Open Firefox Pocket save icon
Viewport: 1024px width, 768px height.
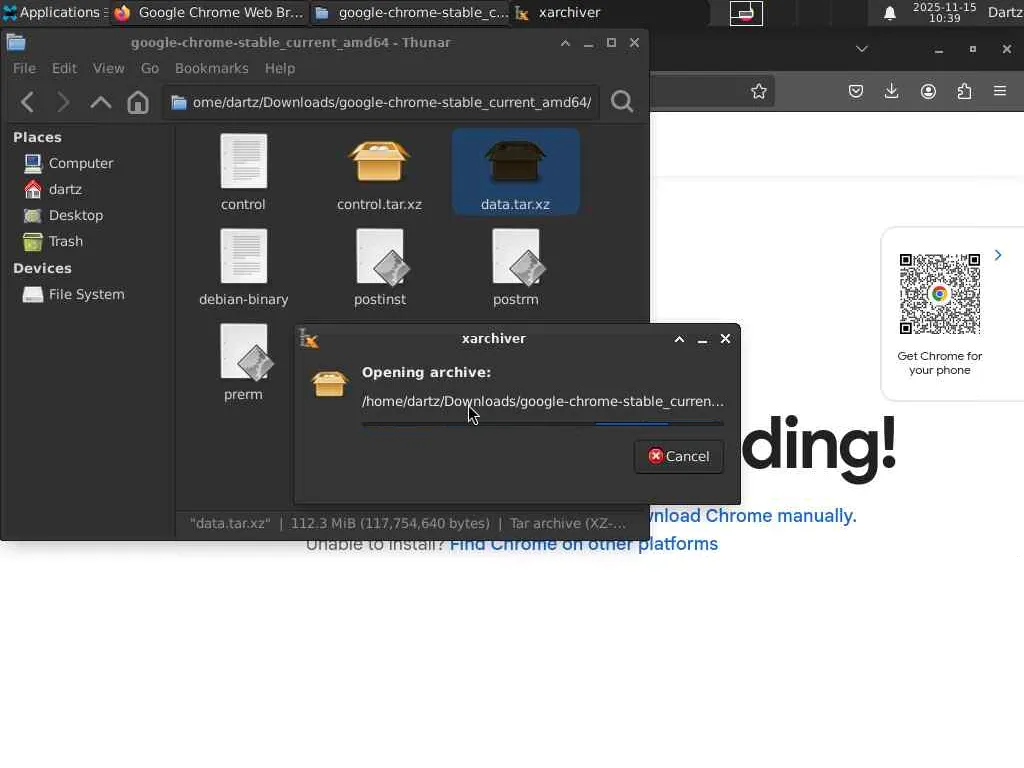click(x=856, y=91)
